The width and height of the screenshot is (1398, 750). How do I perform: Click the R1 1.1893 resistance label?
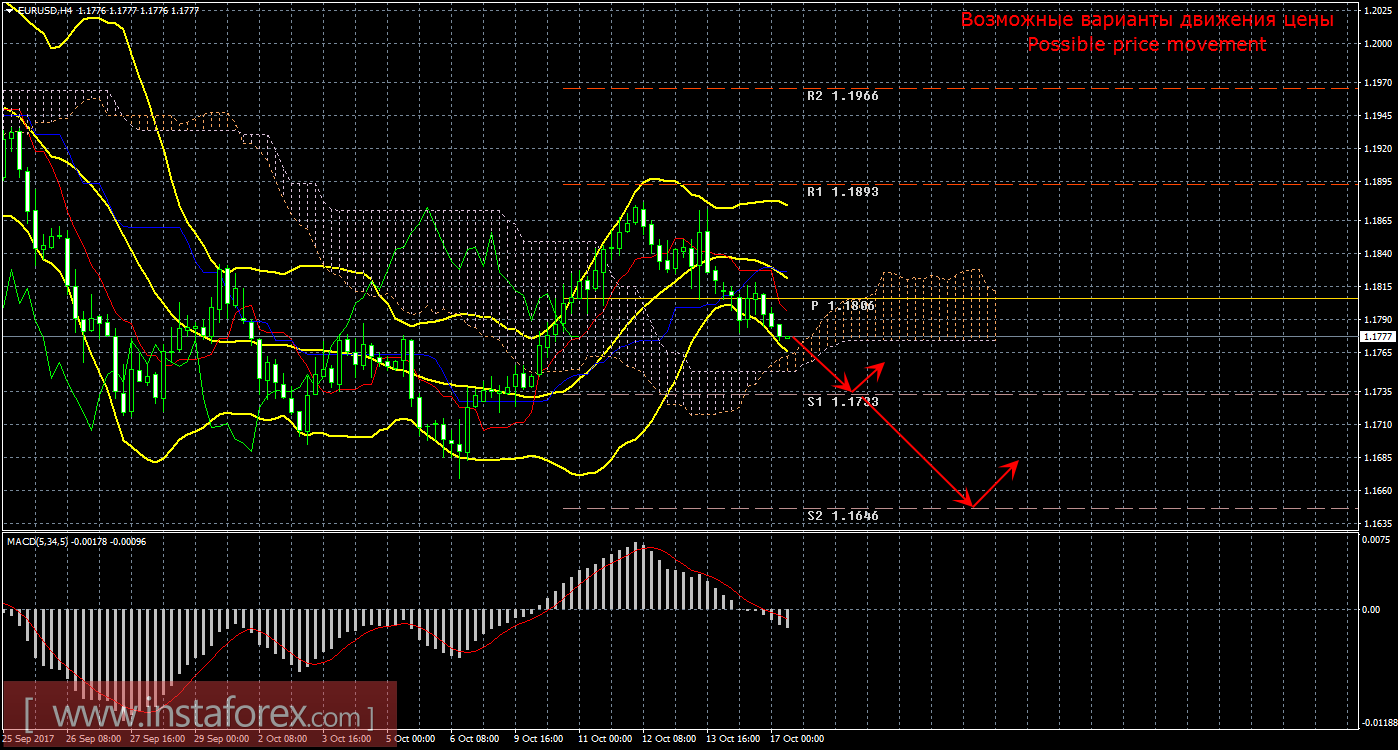[842, 191]
